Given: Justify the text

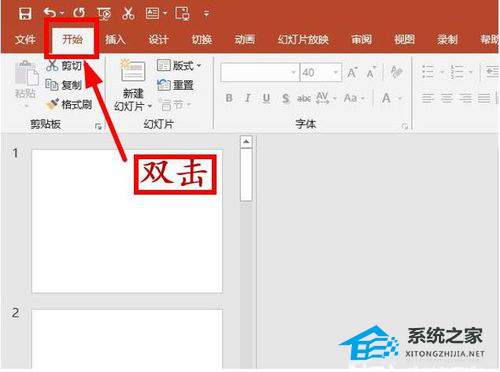Looking at the screenshot, I should pos(484,98).
